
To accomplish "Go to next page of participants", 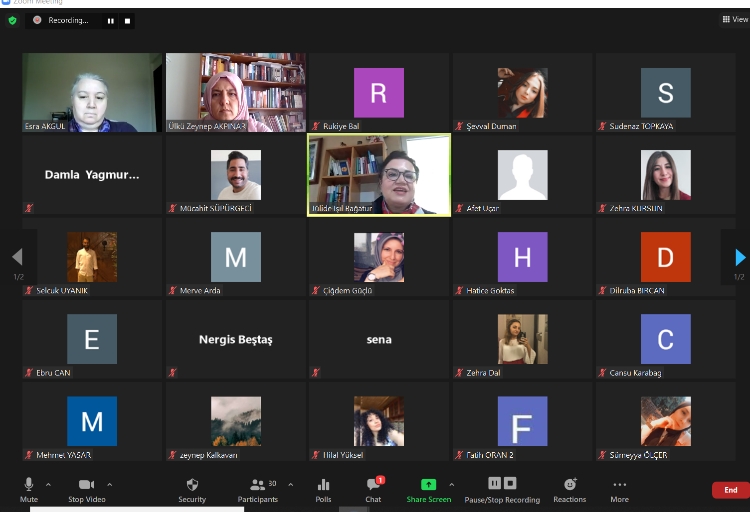I will click(x=740, y=257).
